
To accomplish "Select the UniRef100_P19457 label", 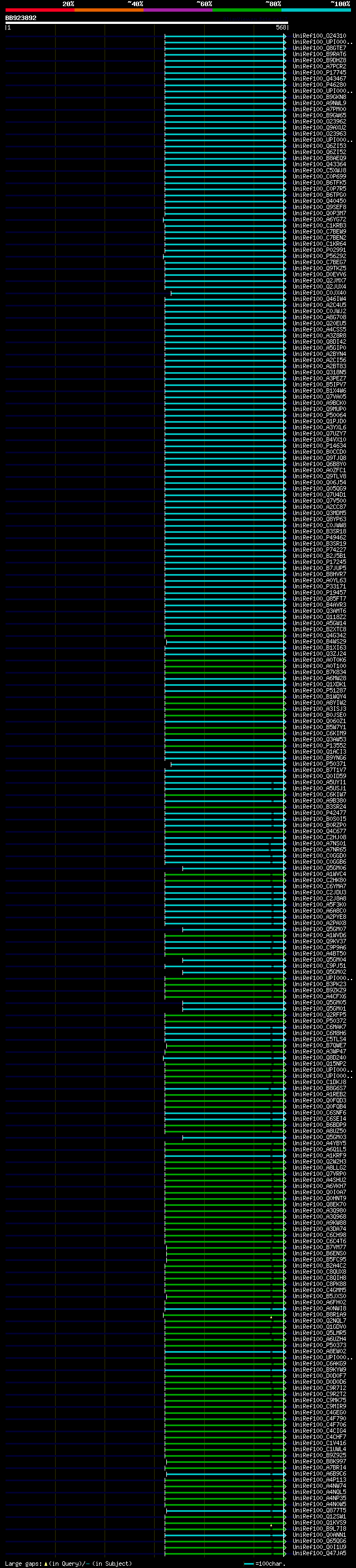I will 319,592.
